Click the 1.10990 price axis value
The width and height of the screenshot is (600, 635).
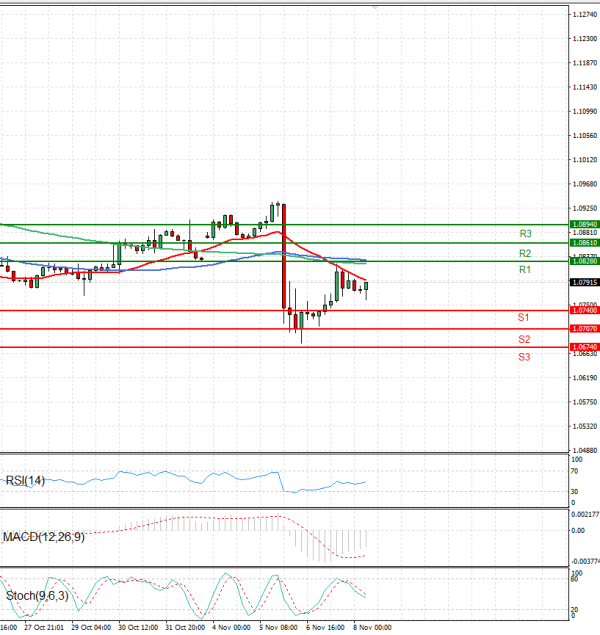[585, 111]
